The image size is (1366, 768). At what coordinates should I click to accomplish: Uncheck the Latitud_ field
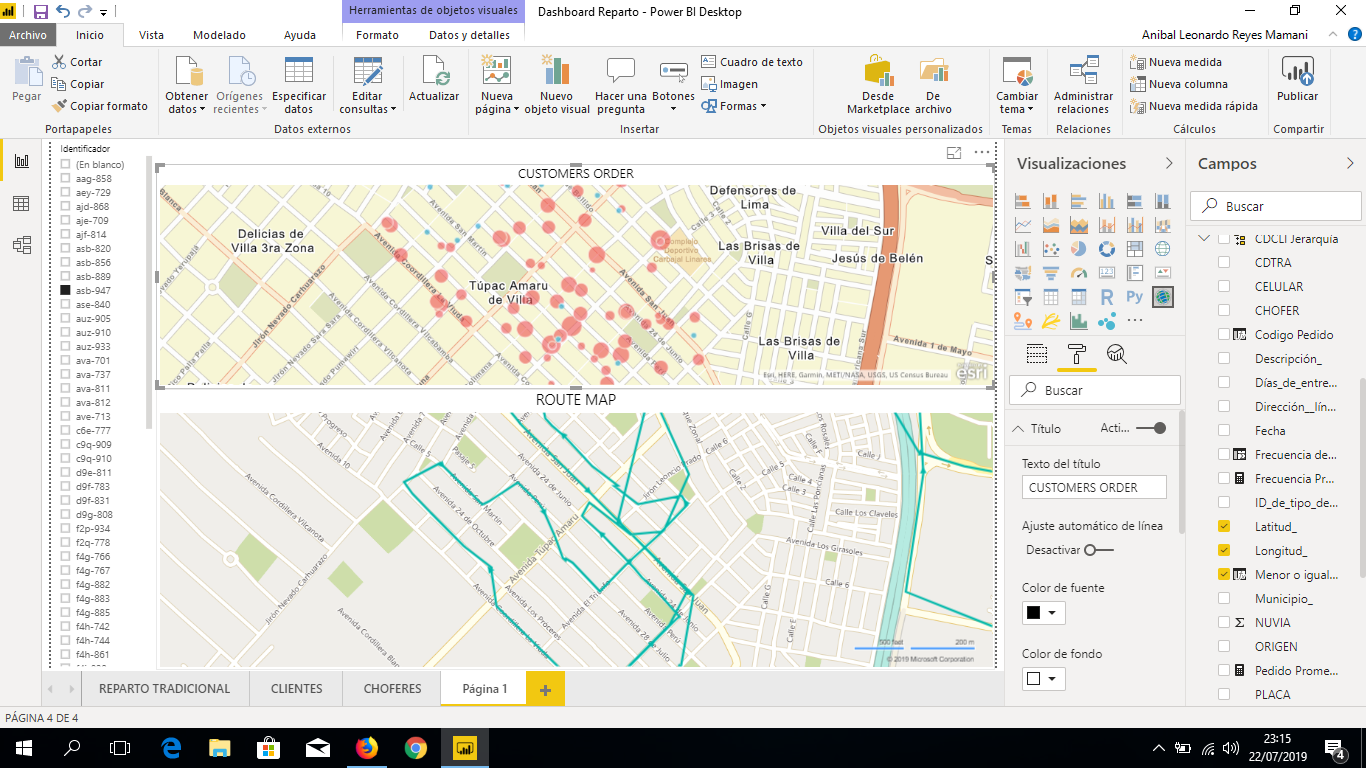1224,526
